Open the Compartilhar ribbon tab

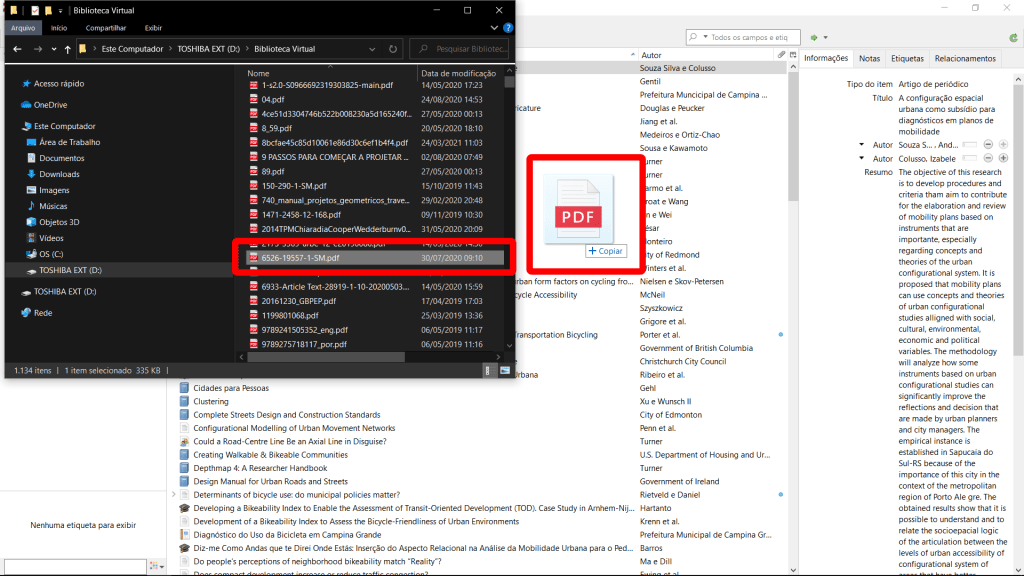point(105,28)
